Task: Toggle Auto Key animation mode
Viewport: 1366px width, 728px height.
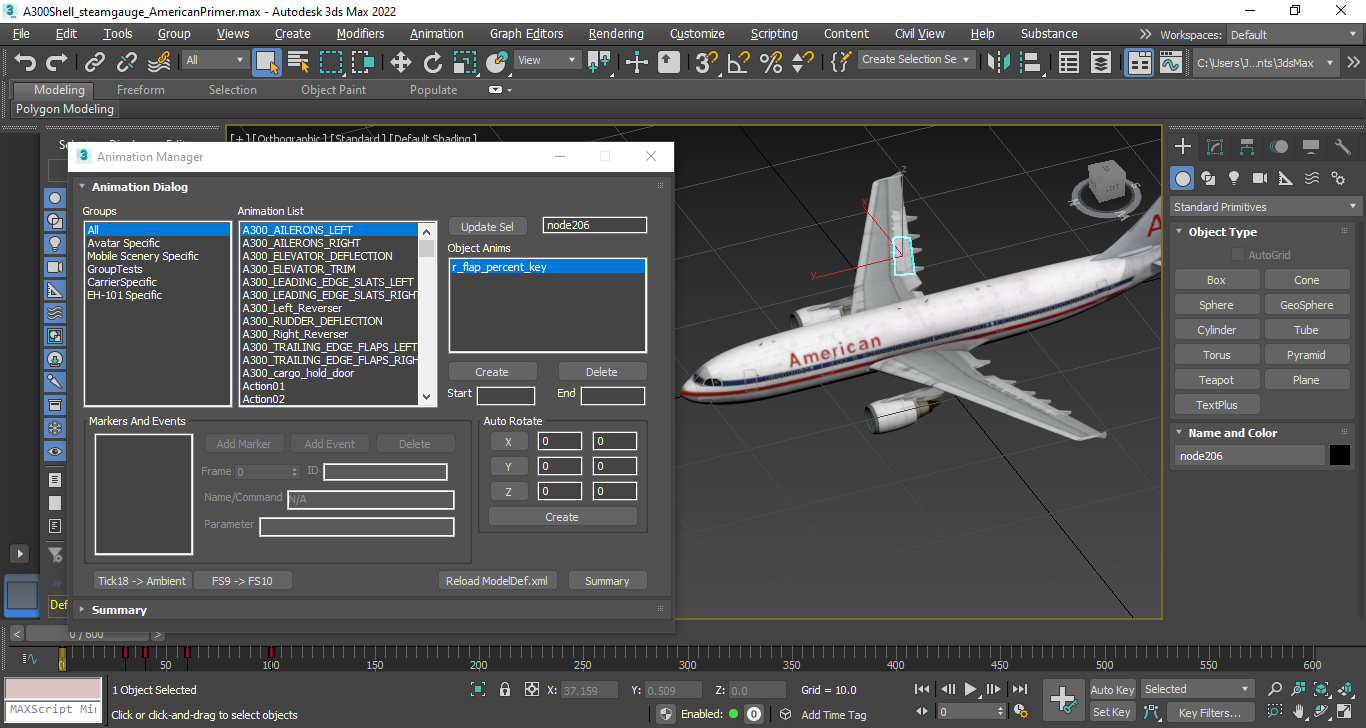Action: pos(1112,690)
